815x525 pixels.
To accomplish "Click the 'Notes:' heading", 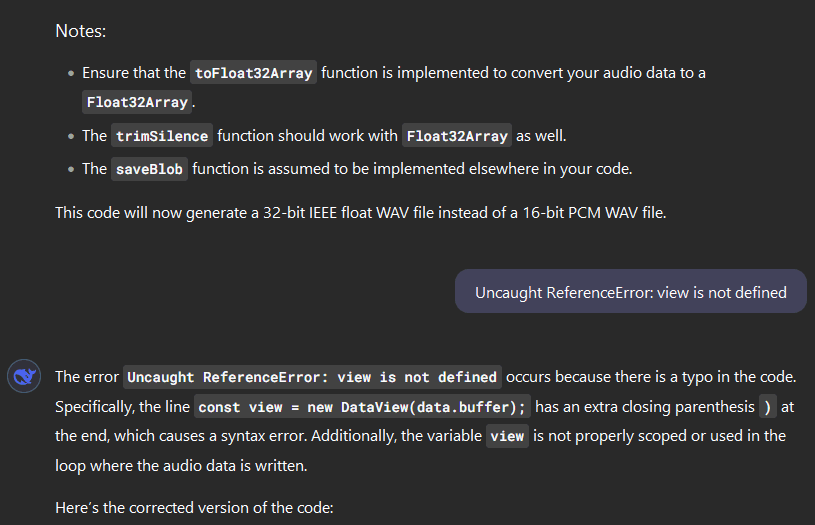I will [x=81, y=31].
